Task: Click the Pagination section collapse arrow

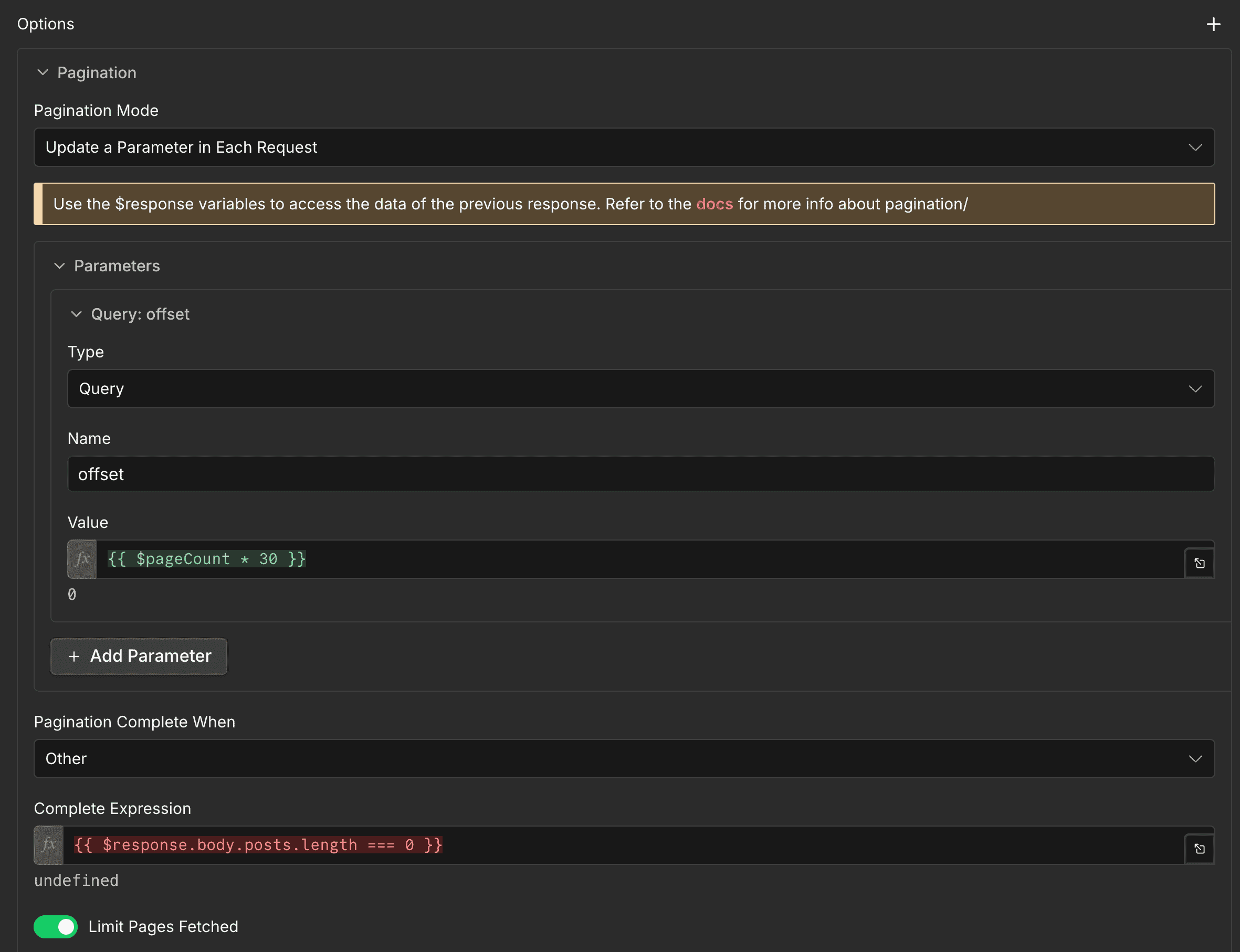Action: point(43,72)
